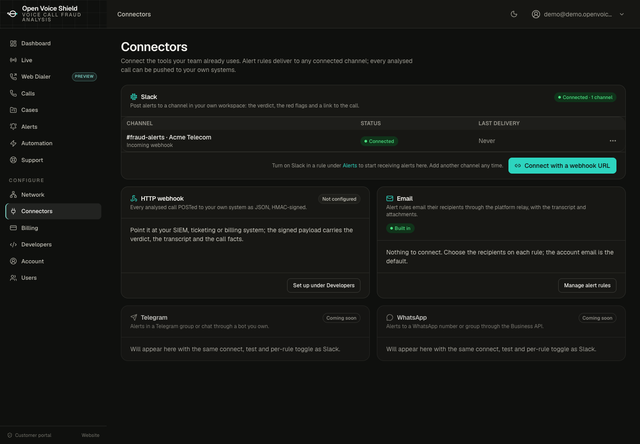Click the Never last delivery value
640x444 pixels.
tap(487, 141)
